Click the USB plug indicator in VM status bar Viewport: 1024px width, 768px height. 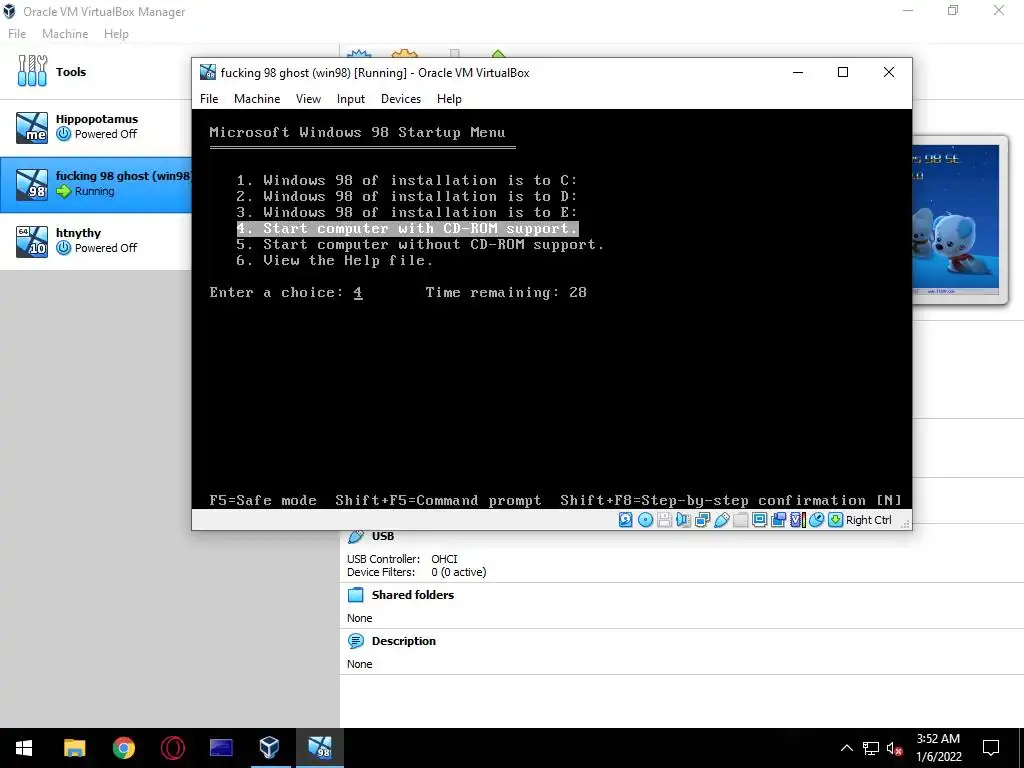722,520
